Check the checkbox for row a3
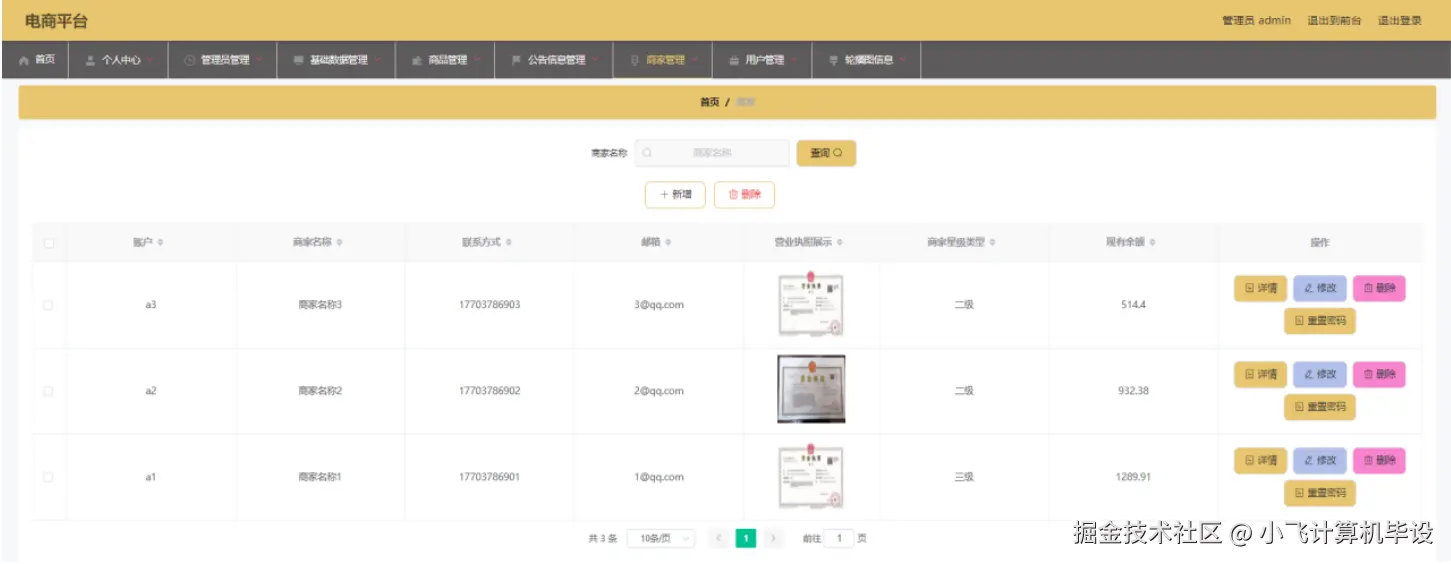Image resolution: width=1451 pixels, height=564 pixels. click(x=48, y=305)
